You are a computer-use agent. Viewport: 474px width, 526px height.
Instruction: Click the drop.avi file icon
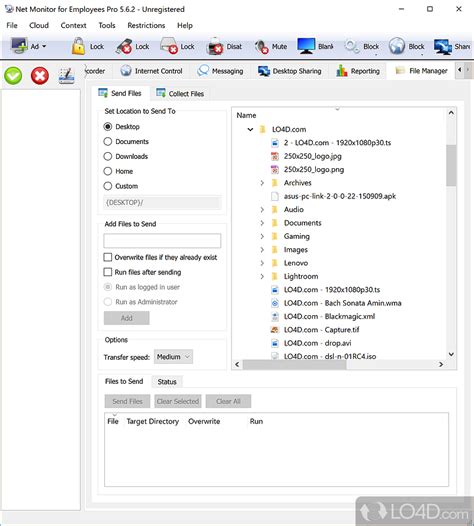pyautogui.click(x=275, y=343)
